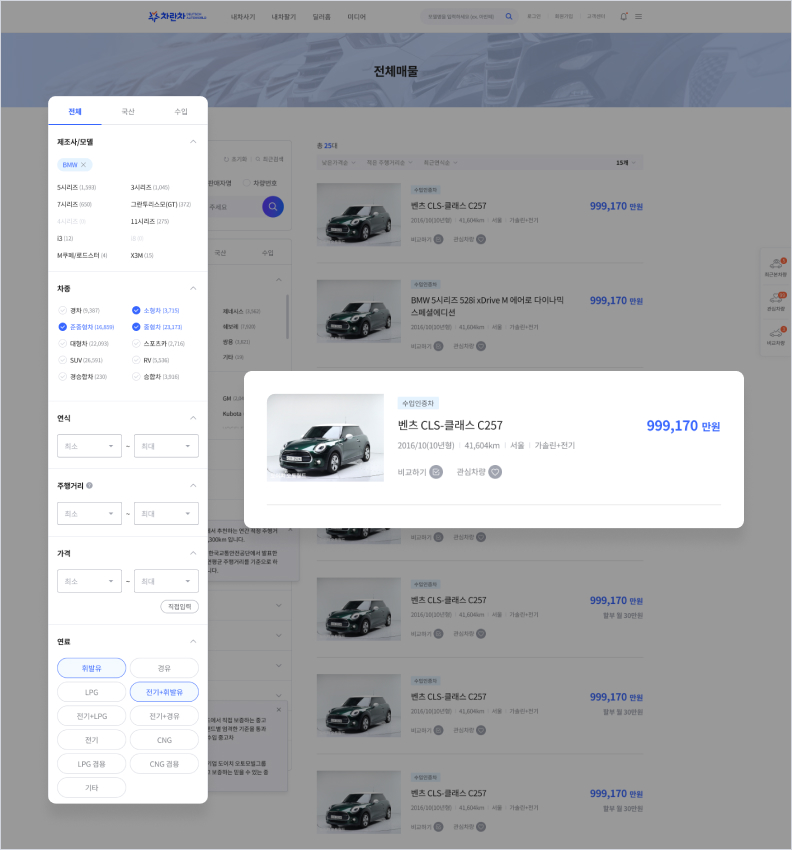
Task: Select the X3M model
Action: click(142, 255)
